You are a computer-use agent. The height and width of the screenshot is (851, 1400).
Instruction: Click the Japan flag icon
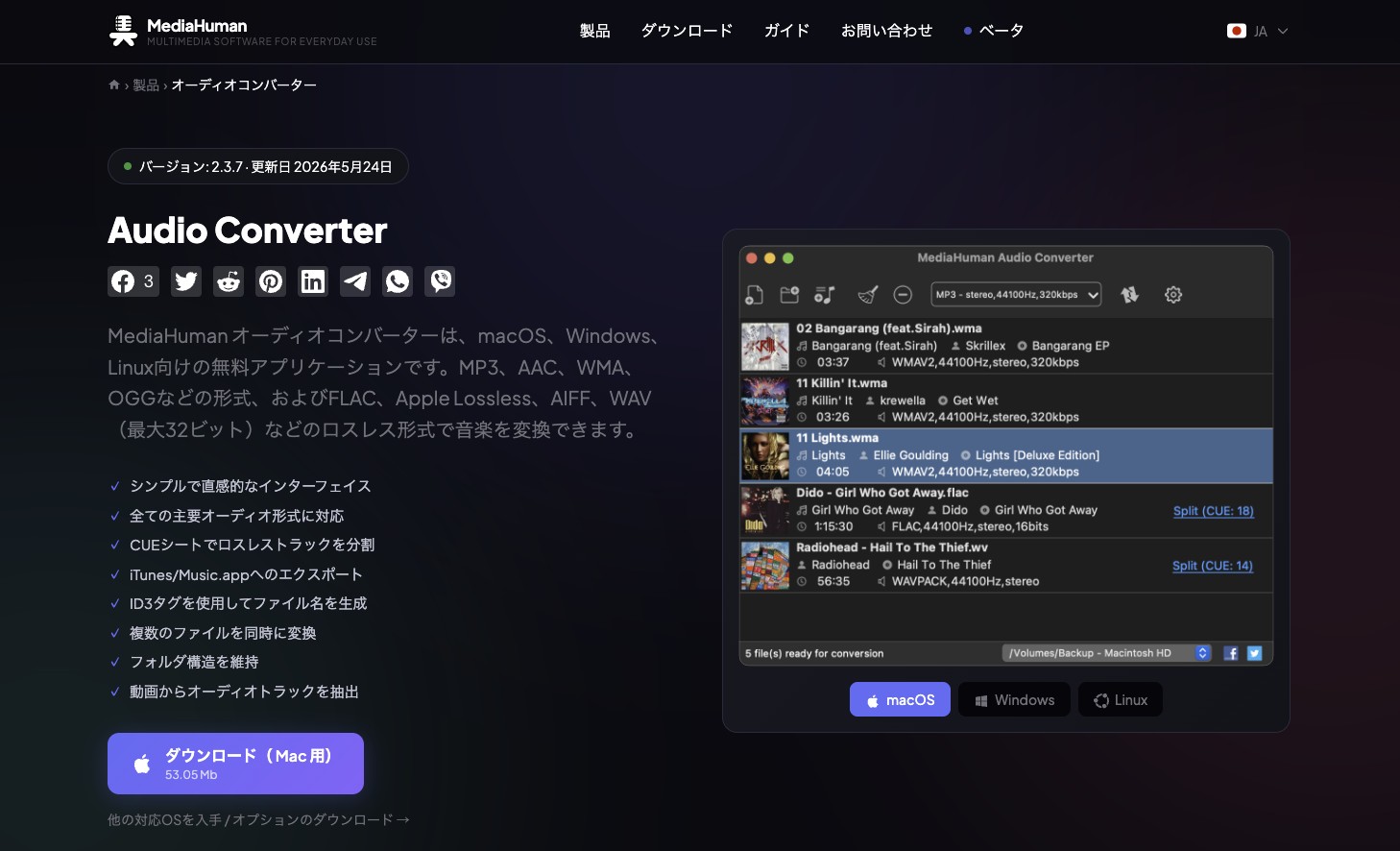[1237, 31]
